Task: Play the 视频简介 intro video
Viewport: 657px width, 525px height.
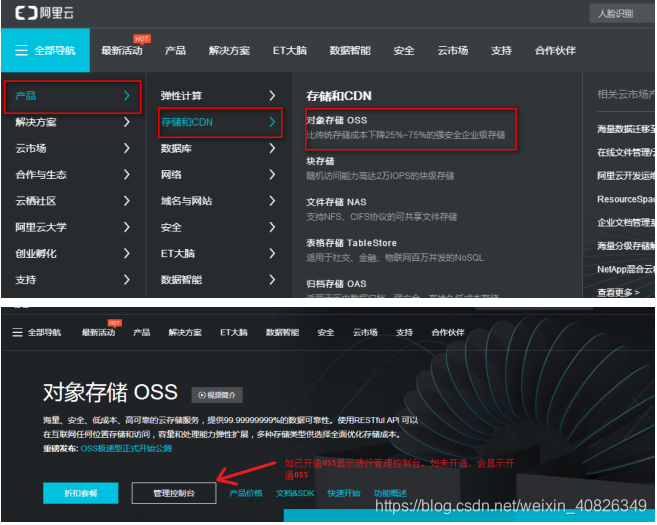Action: pyautogui.click(x=217, y=395)
